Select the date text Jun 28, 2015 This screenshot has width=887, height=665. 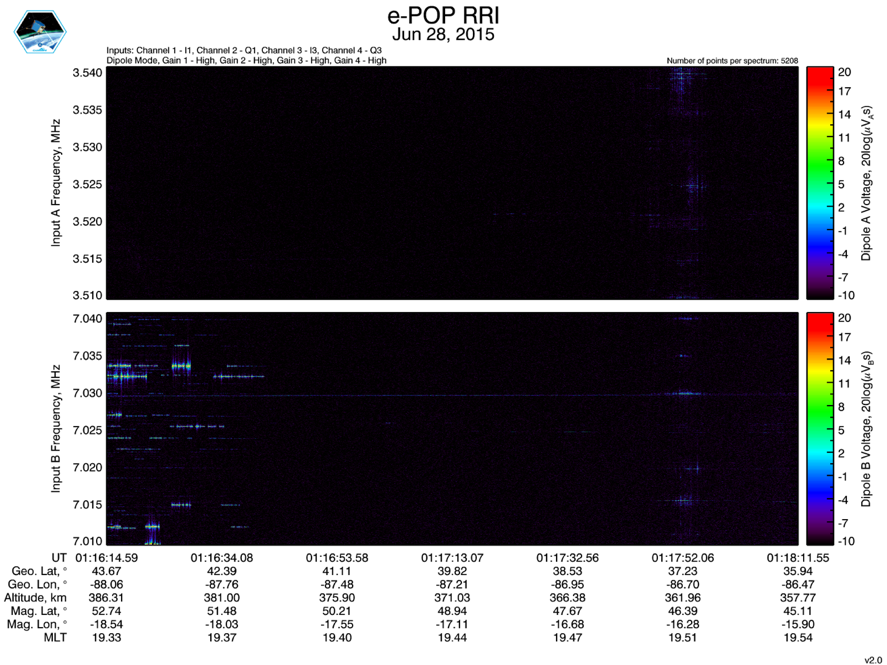pyautogui.click(x=442, y=34)
